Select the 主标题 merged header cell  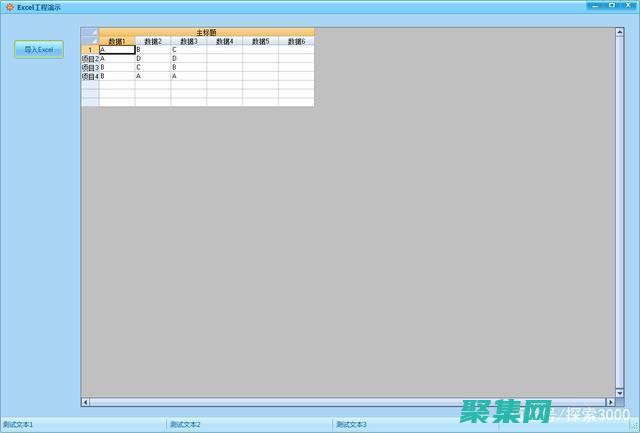206,32
